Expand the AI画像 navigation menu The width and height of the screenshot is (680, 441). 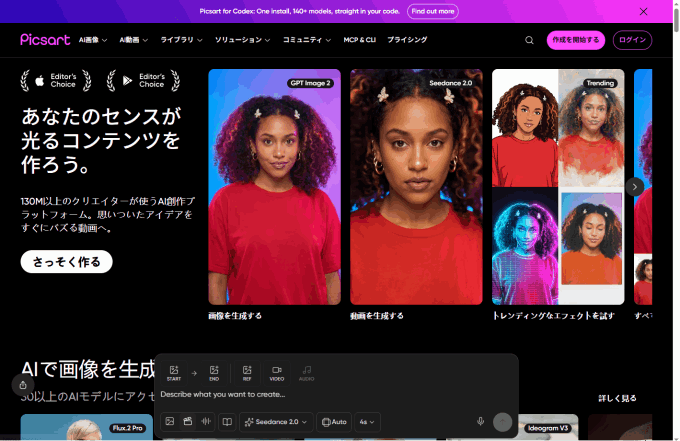(x=93, y=40)
